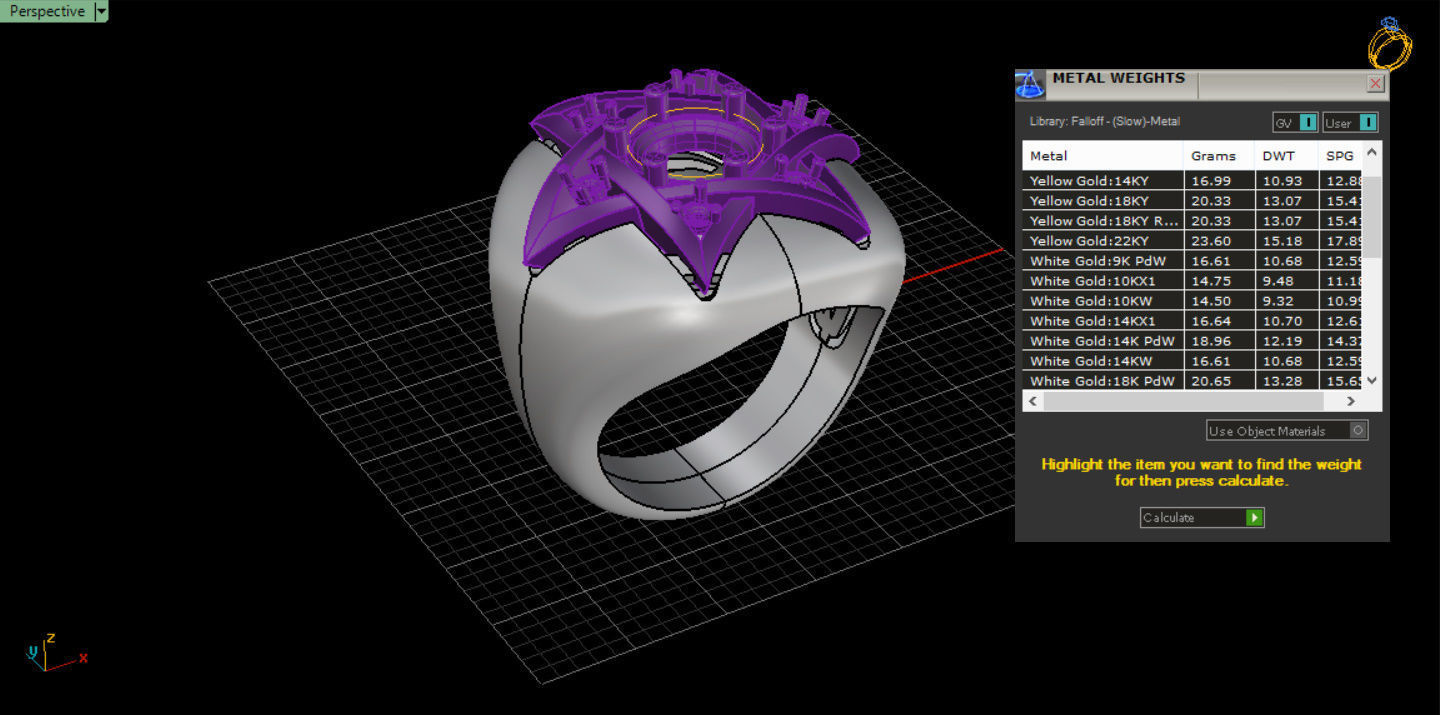Click the METAL WEIGHTS panel title
Image resolution: width=1440 pixels, height=715 pixels.
(1119, 78)
